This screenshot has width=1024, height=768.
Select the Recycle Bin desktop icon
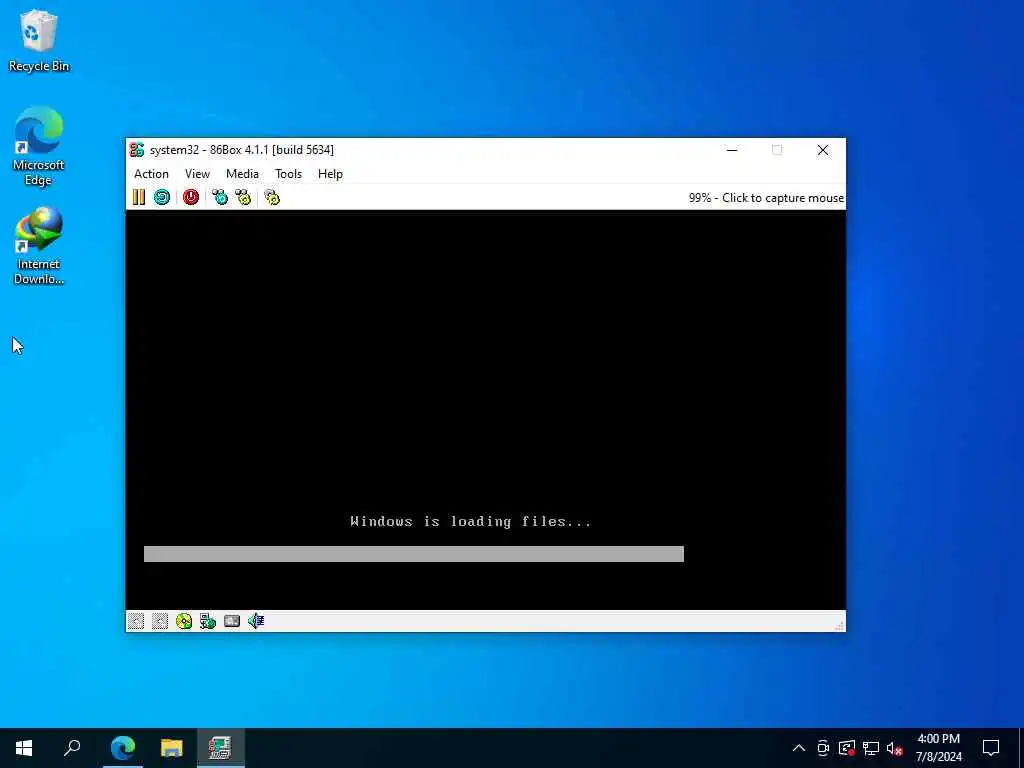[39, 40]
